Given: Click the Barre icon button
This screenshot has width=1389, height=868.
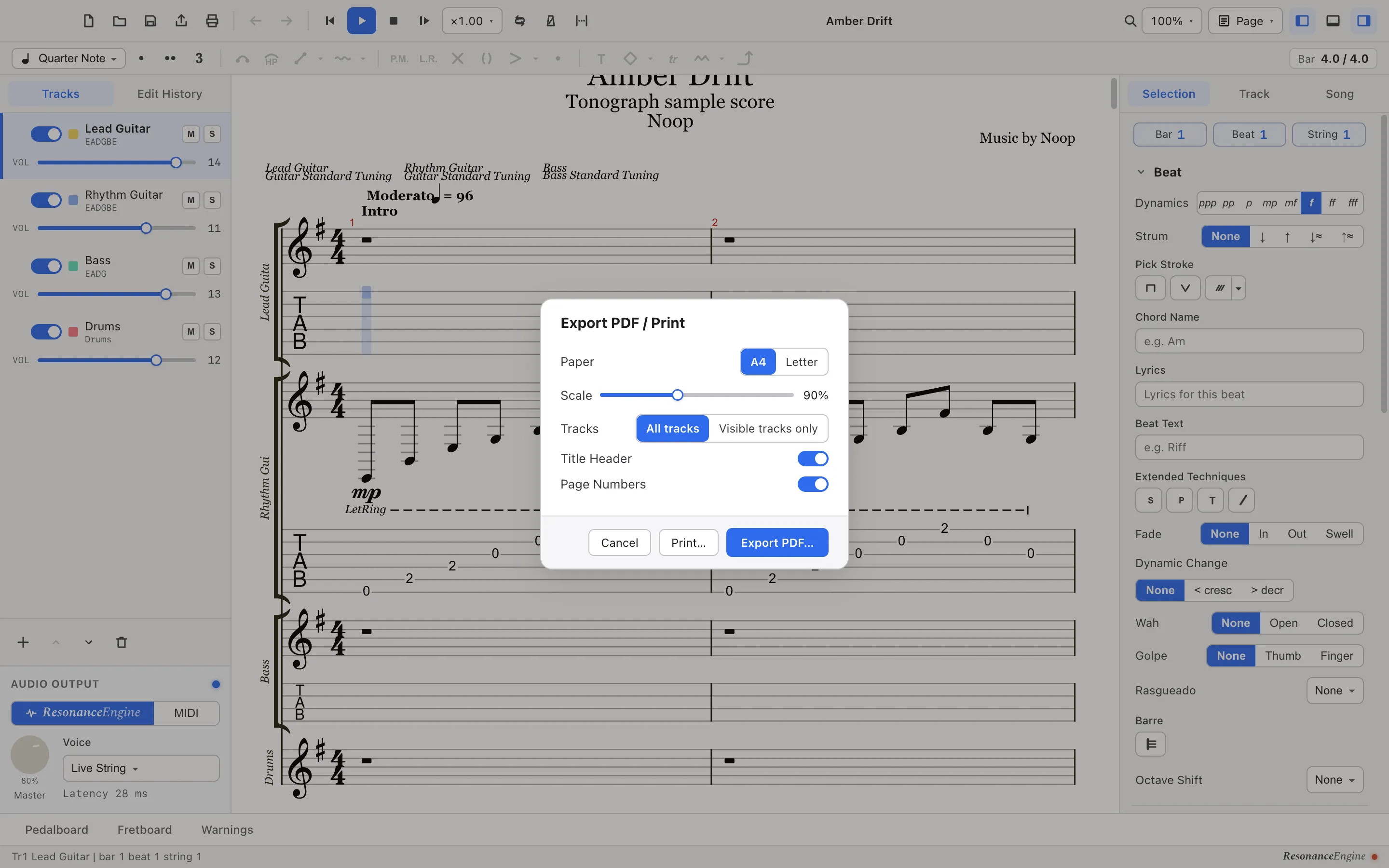Looking at the screenshot, I should click(1151, 744).
